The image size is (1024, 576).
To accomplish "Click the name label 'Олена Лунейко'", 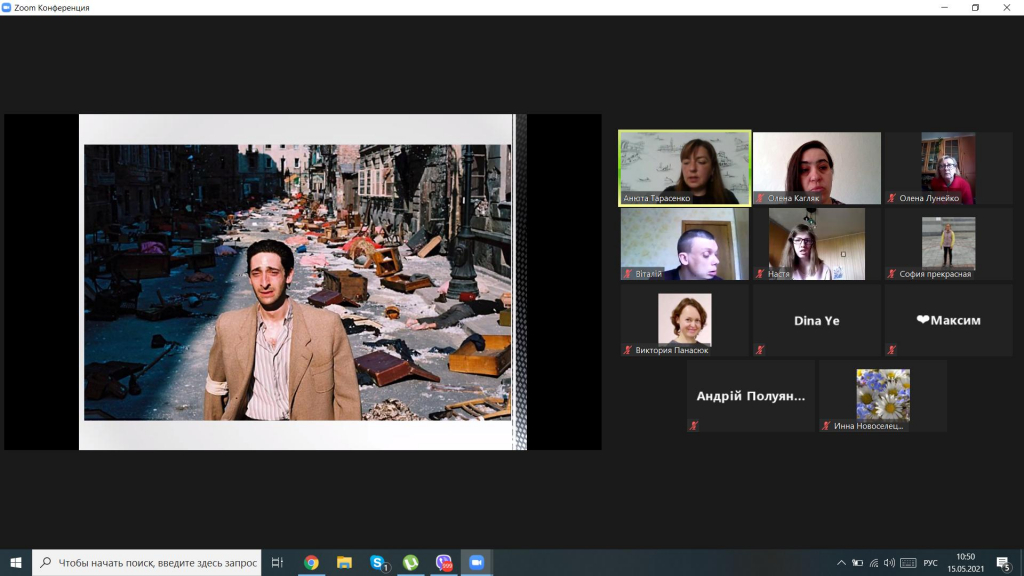I will (929, 198).
